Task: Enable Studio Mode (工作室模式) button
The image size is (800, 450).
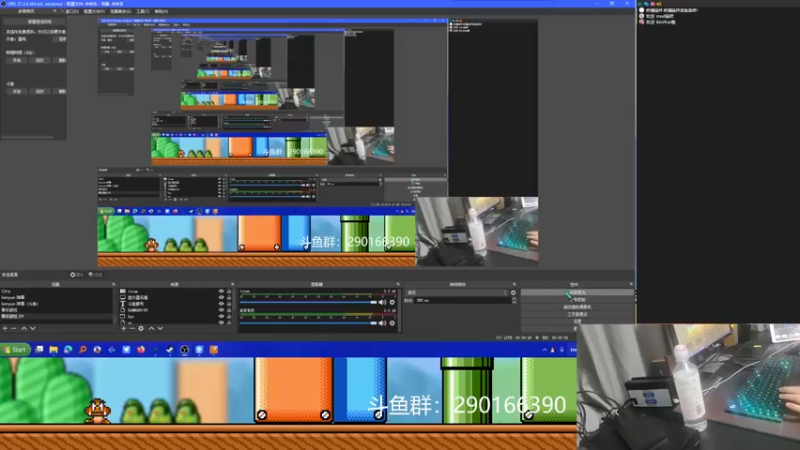Action: click(x=577, y=314)
